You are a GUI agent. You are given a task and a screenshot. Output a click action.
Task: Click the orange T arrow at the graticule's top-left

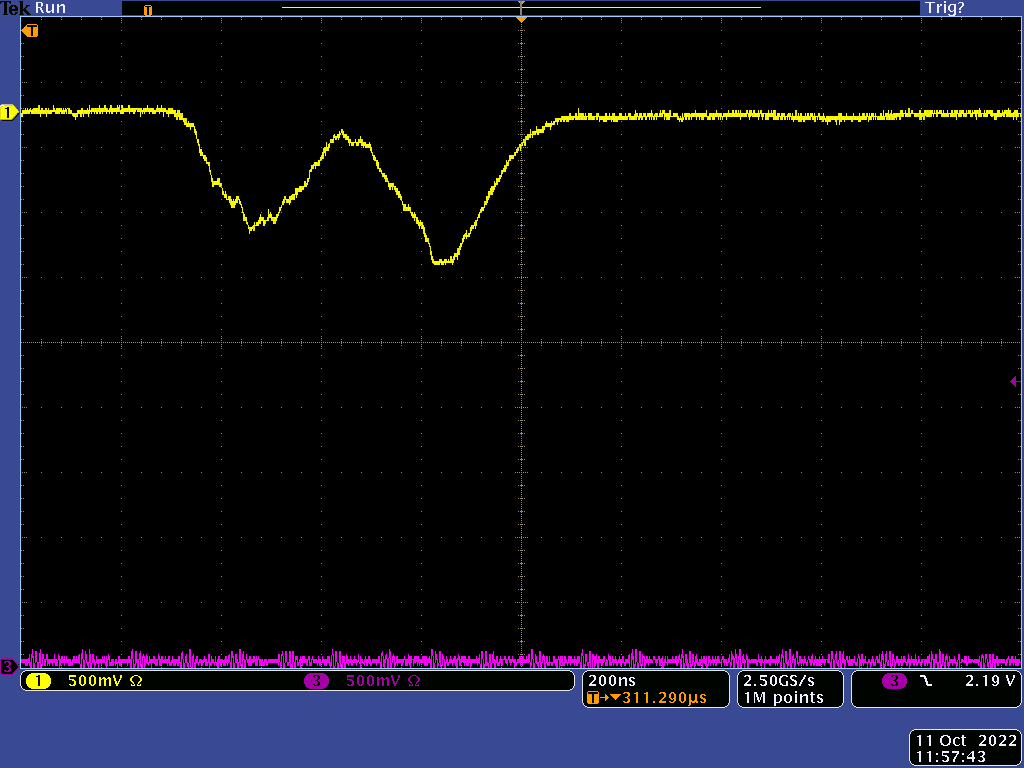[x=30, y=31]
